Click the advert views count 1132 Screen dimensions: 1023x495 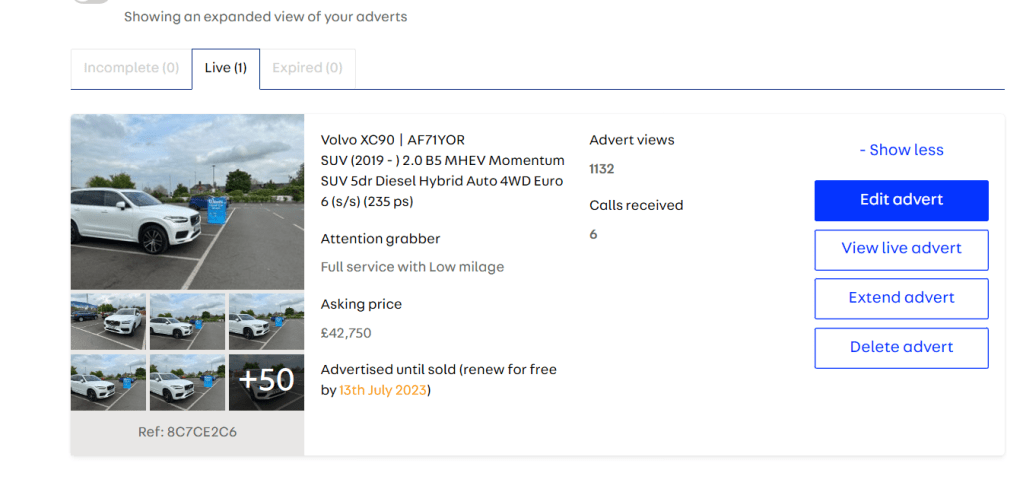tap(602, 170)
